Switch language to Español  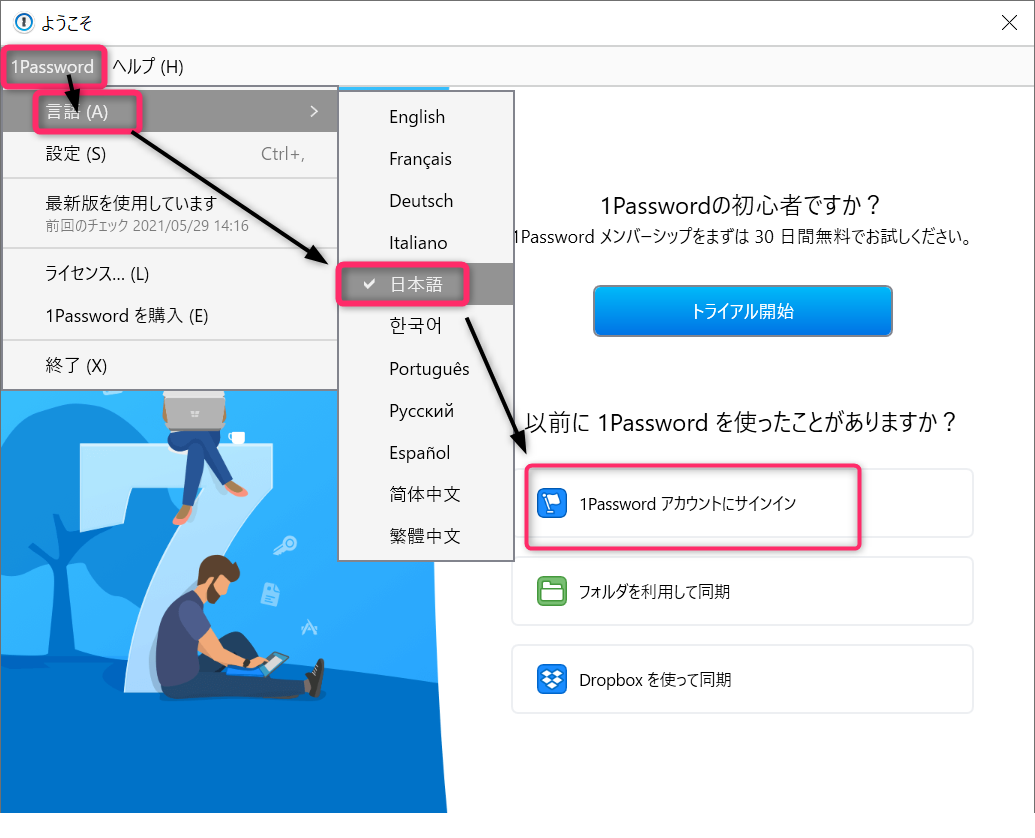426,453
